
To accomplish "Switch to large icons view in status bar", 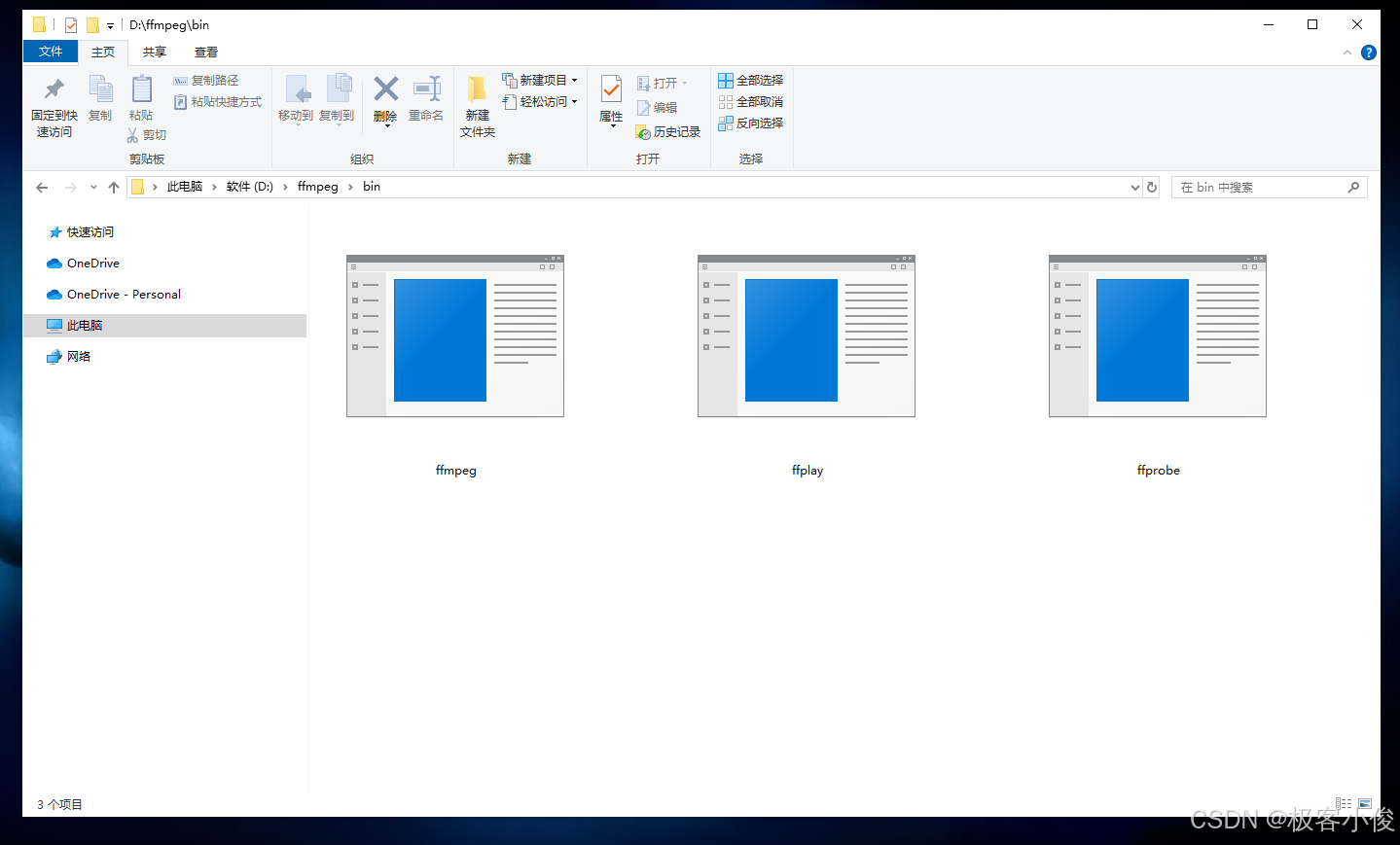I will (x=1365, y=804).
